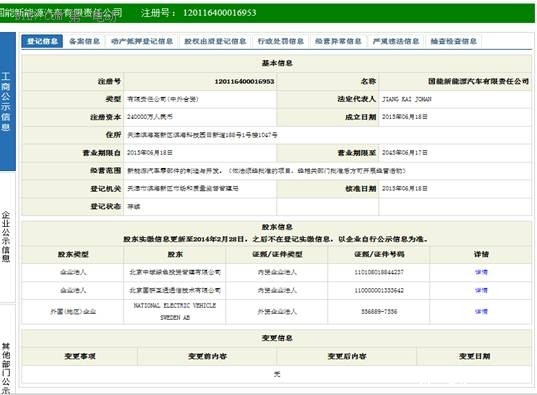Screen dimensions: 537x395
Task: Click shareholder name 北京中核 in the first row
Action: 175,272
